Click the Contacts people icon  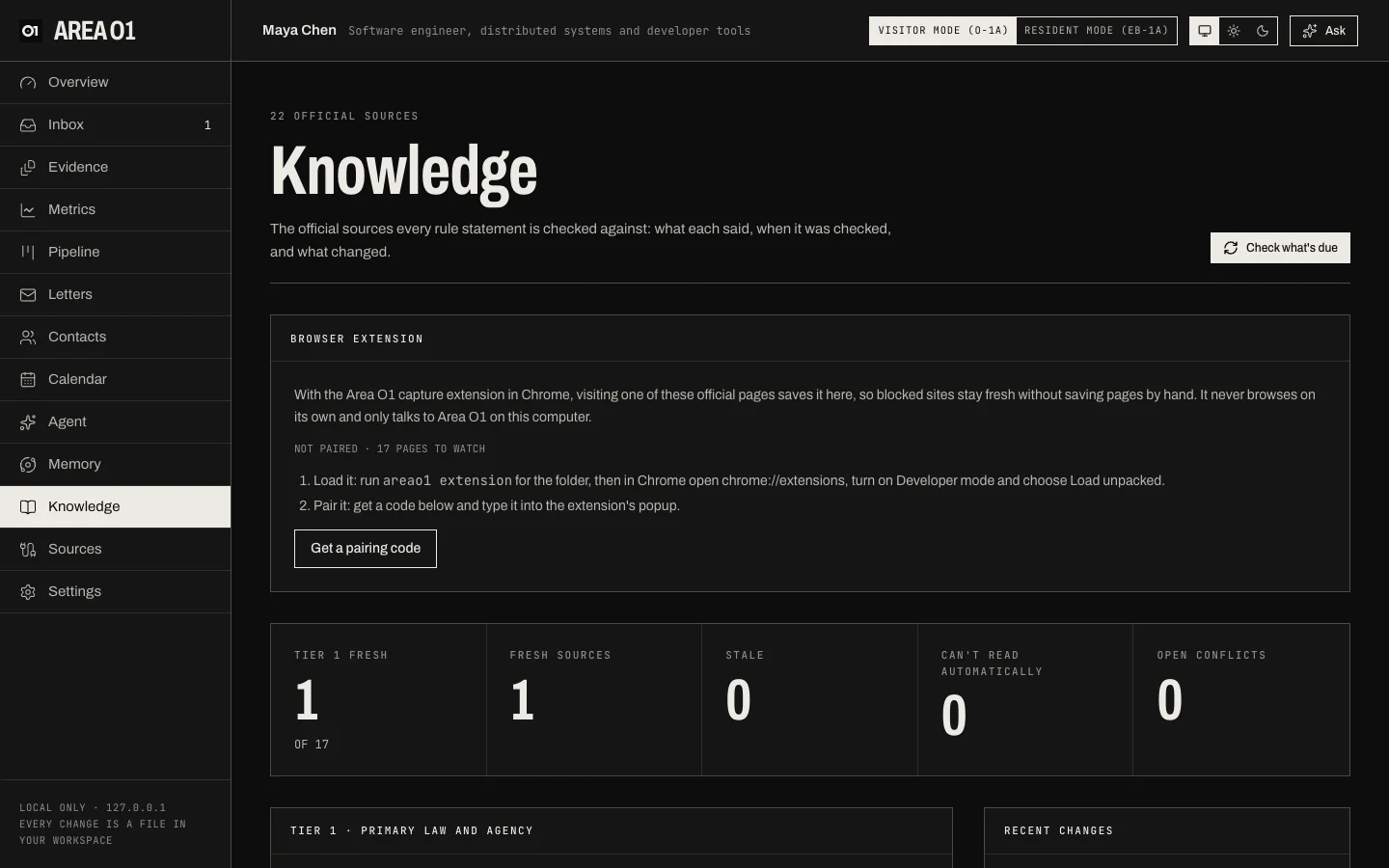28,338
